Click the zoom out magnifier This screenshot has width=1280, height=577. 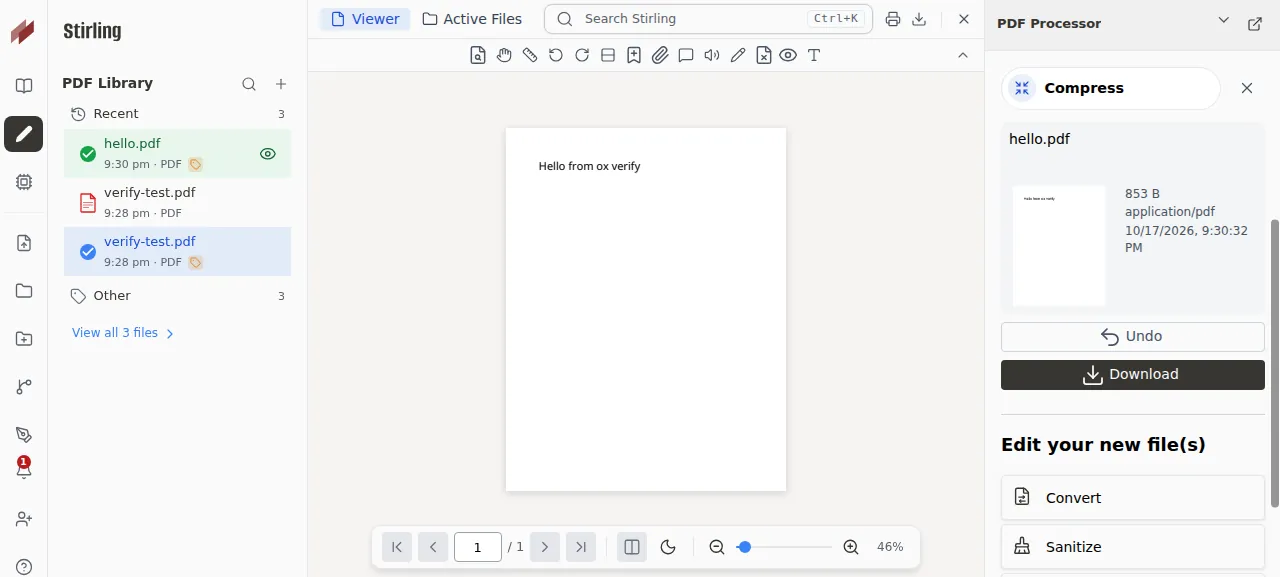click(717, 547)
